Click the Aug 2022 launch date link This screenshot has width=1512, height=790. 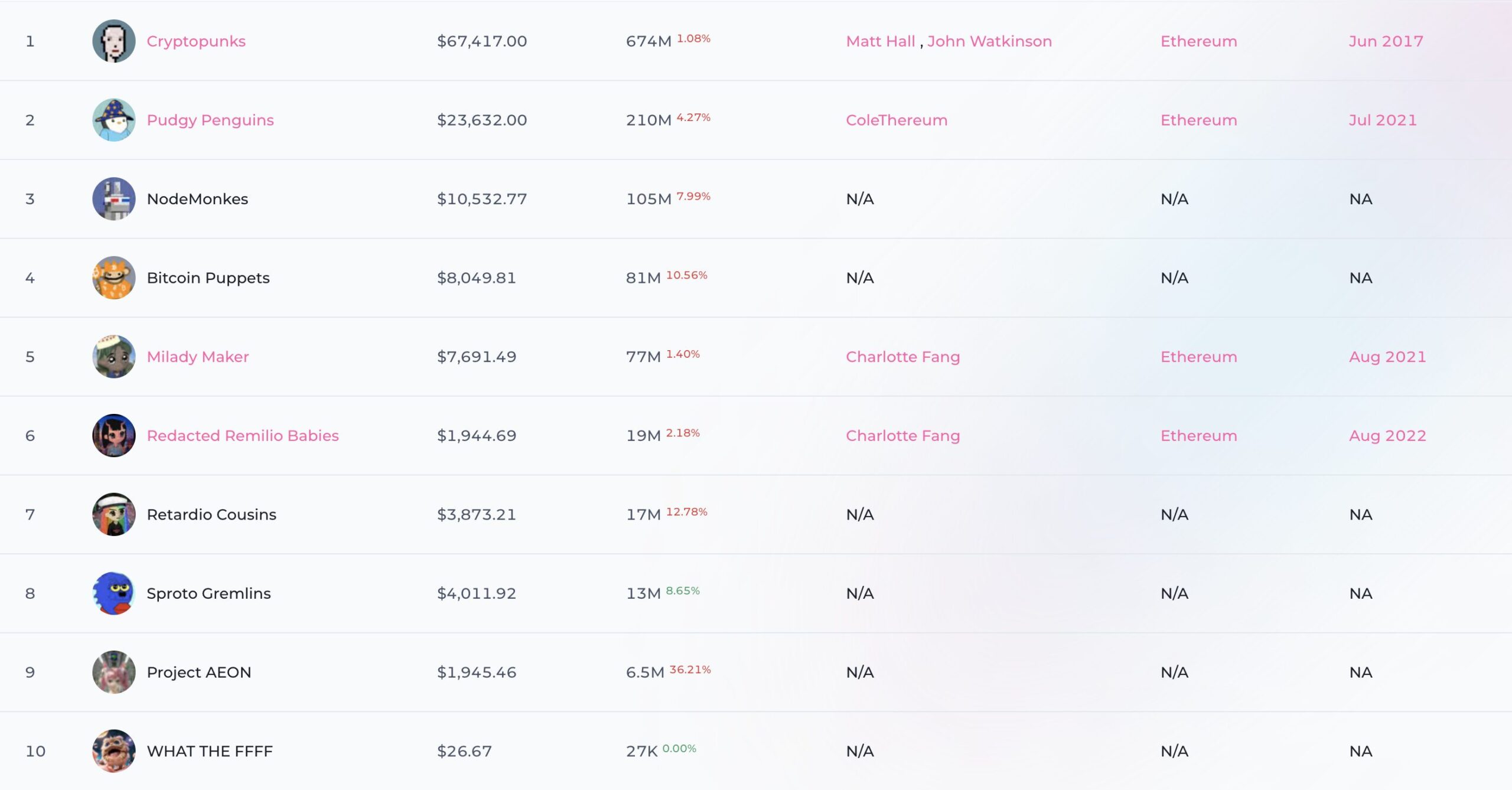1387,436
